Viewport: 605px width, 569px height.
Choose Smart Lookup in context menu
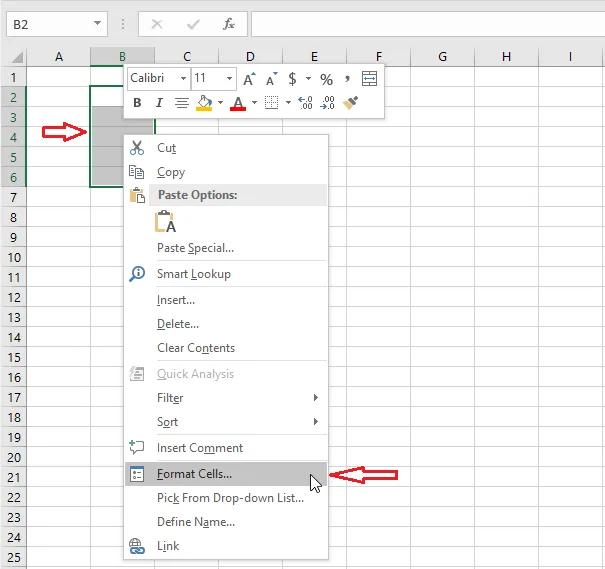(x=226, y=274)
